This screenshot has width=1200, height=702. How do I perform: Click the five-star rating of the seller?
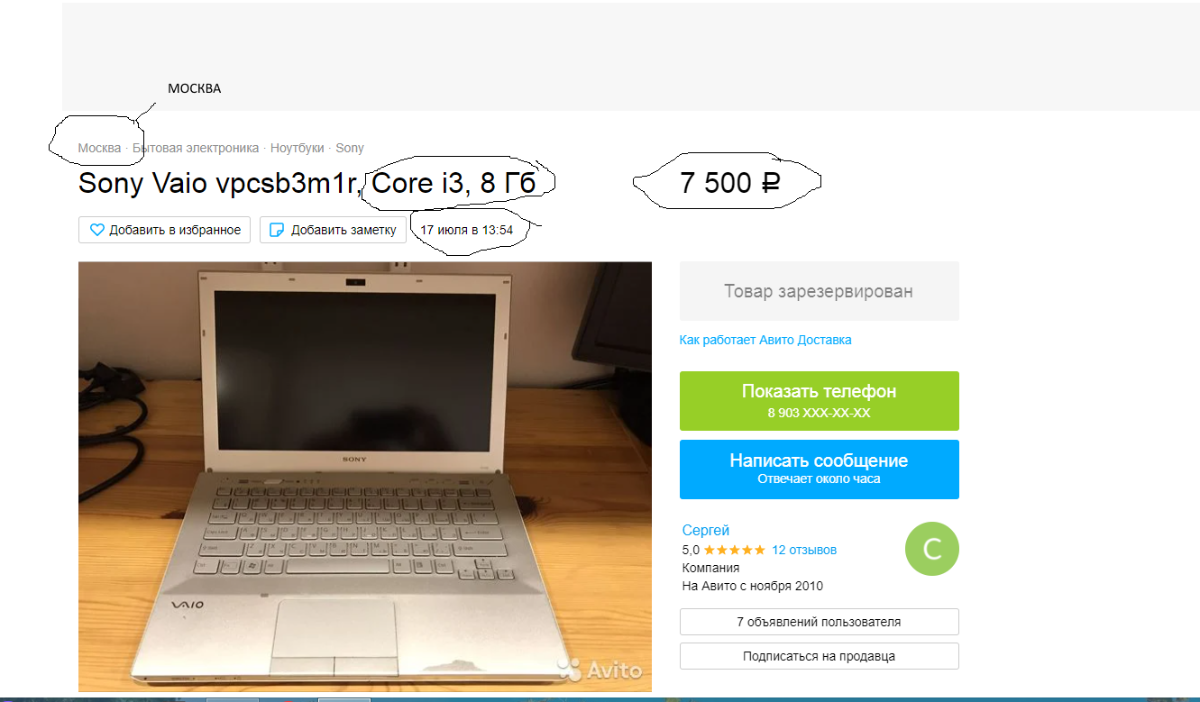click(735, 550)
